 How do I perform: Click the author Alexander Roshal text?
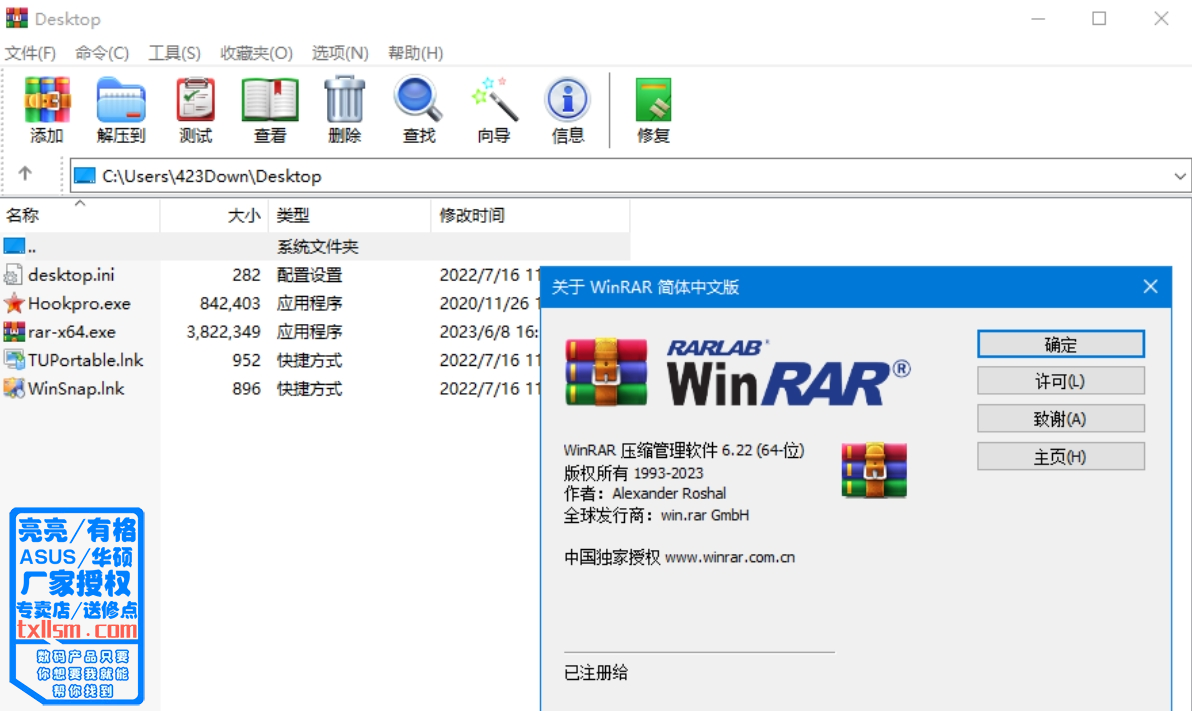pos(669,494)
